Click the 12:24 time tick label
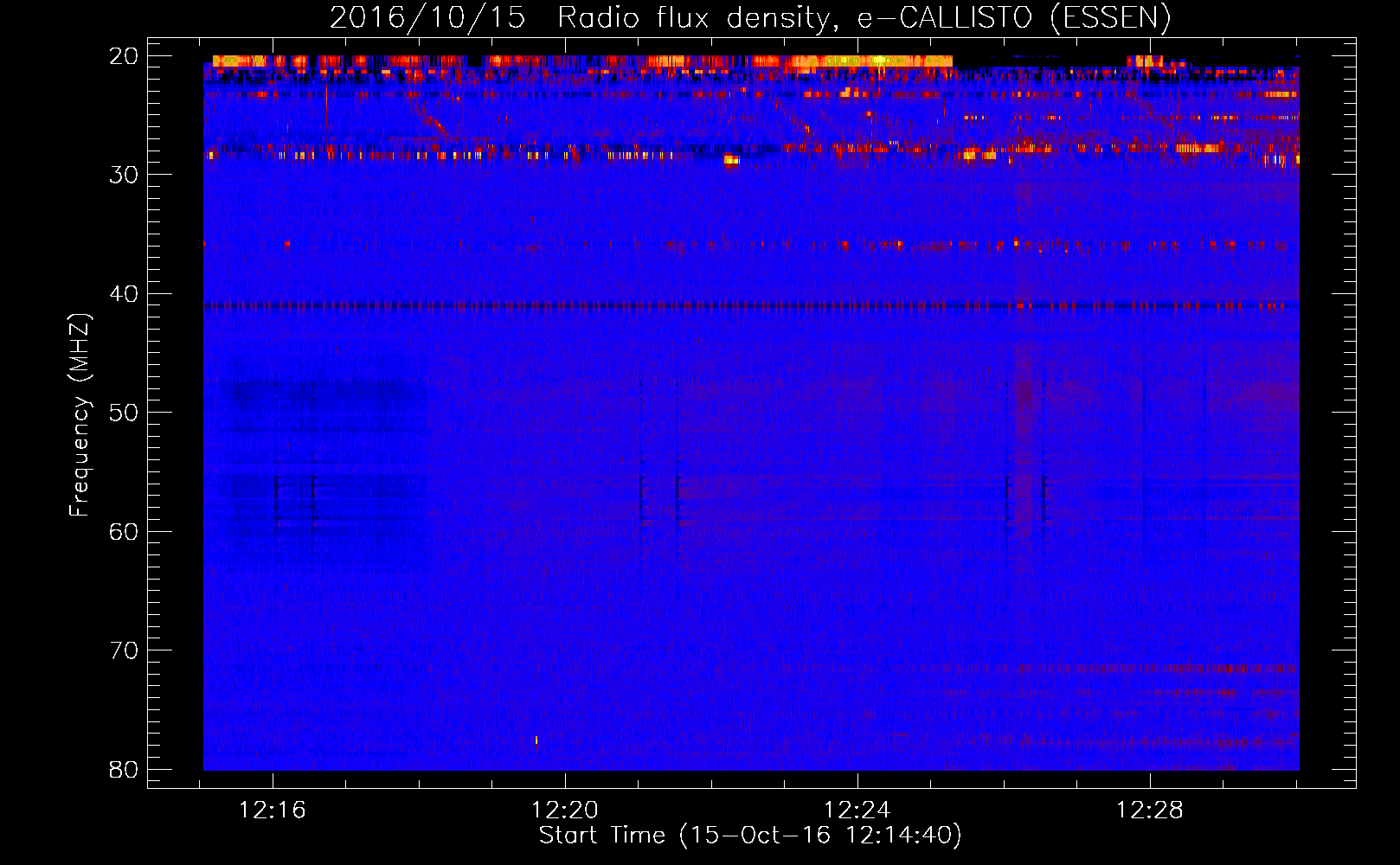Screen dimensions: 1400x865 click(858, 811)
